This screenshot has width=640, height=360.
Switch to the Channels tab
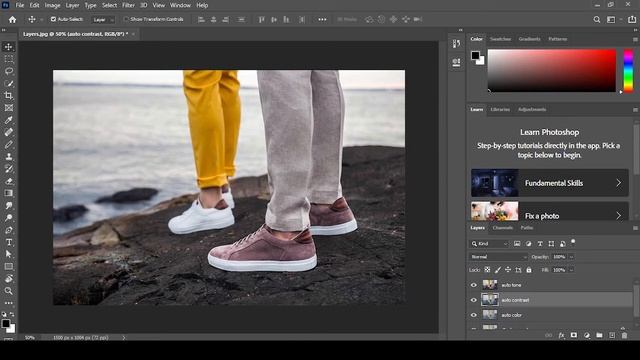[502, 228]
